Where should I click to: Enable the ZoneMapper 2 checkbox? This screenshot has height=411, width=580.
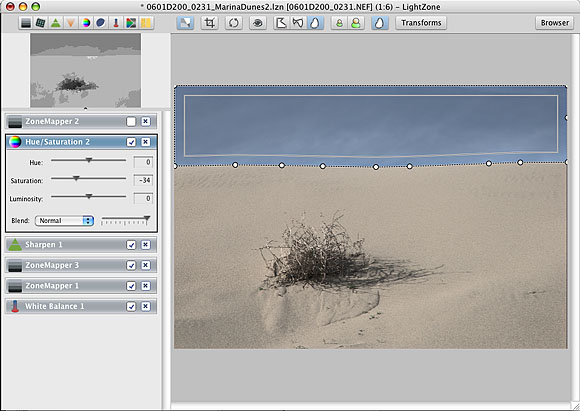click(131, 121)
